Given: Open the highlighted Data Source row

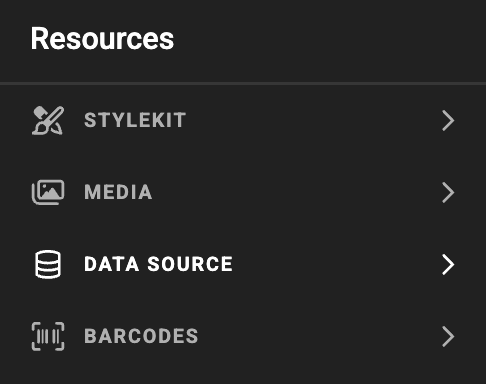Looking at the screenshot, I should point(243,264).
